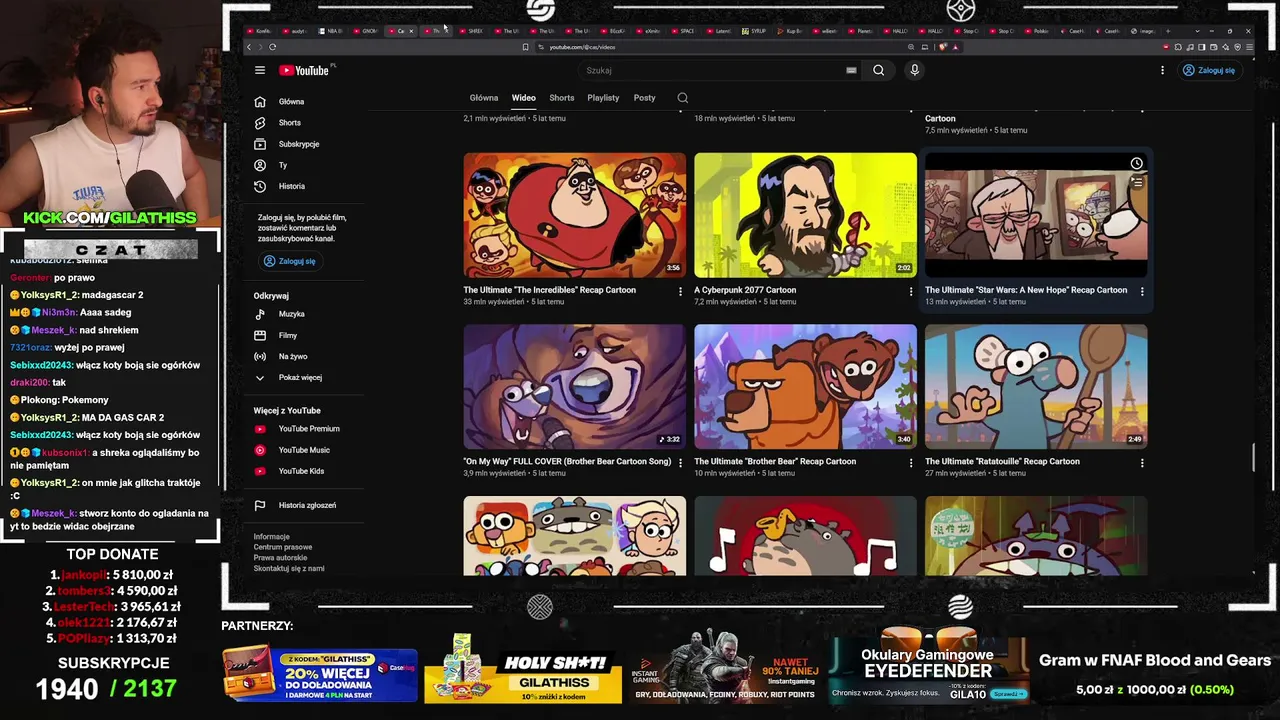Open A Cyberpunk 2077 Cartoon title link
The image size is (1280, 720).
[745, 290]
